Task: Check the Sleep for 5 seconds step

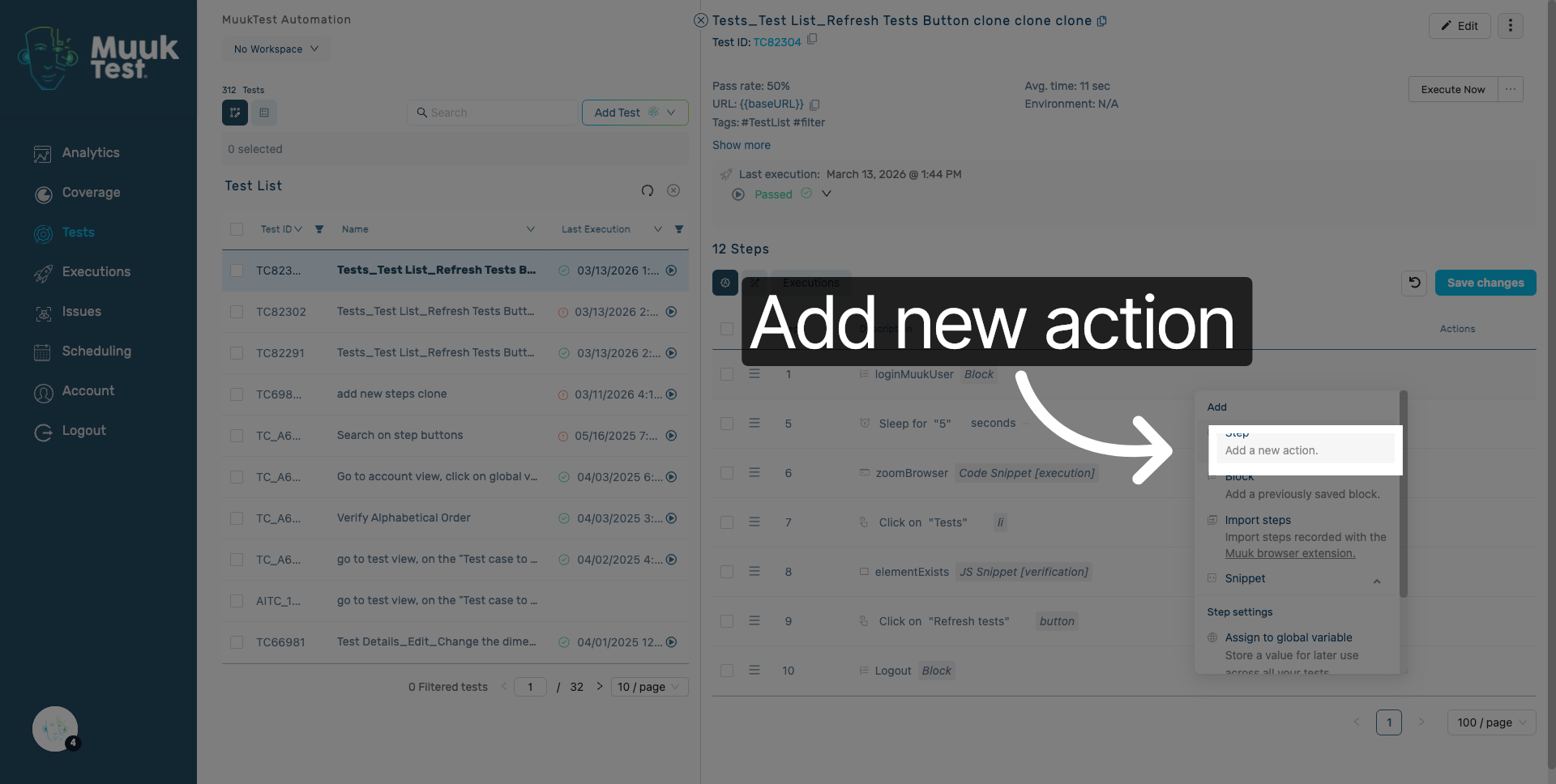Action: click(x=727, y=424)
